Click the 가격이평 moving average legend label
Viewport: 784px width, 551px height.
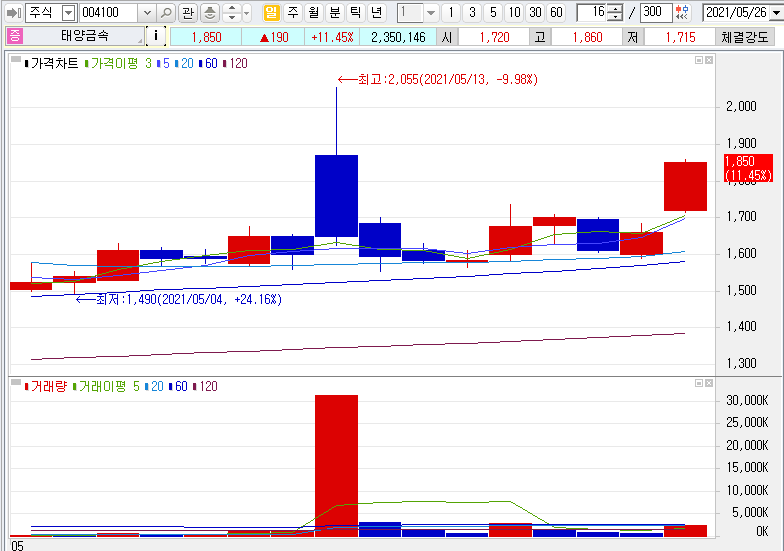pyautogui.click(x=114, y=64)
